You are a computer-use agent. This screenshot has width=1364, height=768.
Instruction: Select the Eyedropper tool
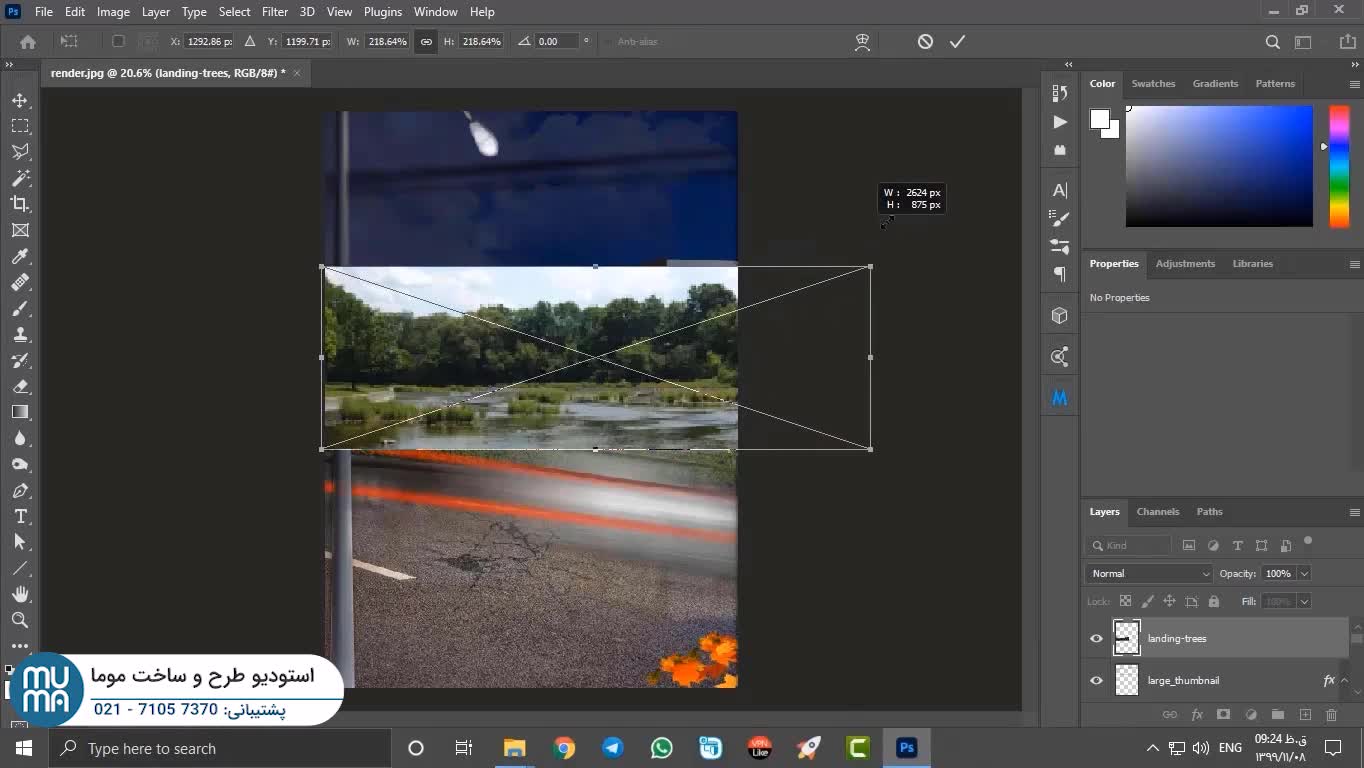click(x=20, y=257)
